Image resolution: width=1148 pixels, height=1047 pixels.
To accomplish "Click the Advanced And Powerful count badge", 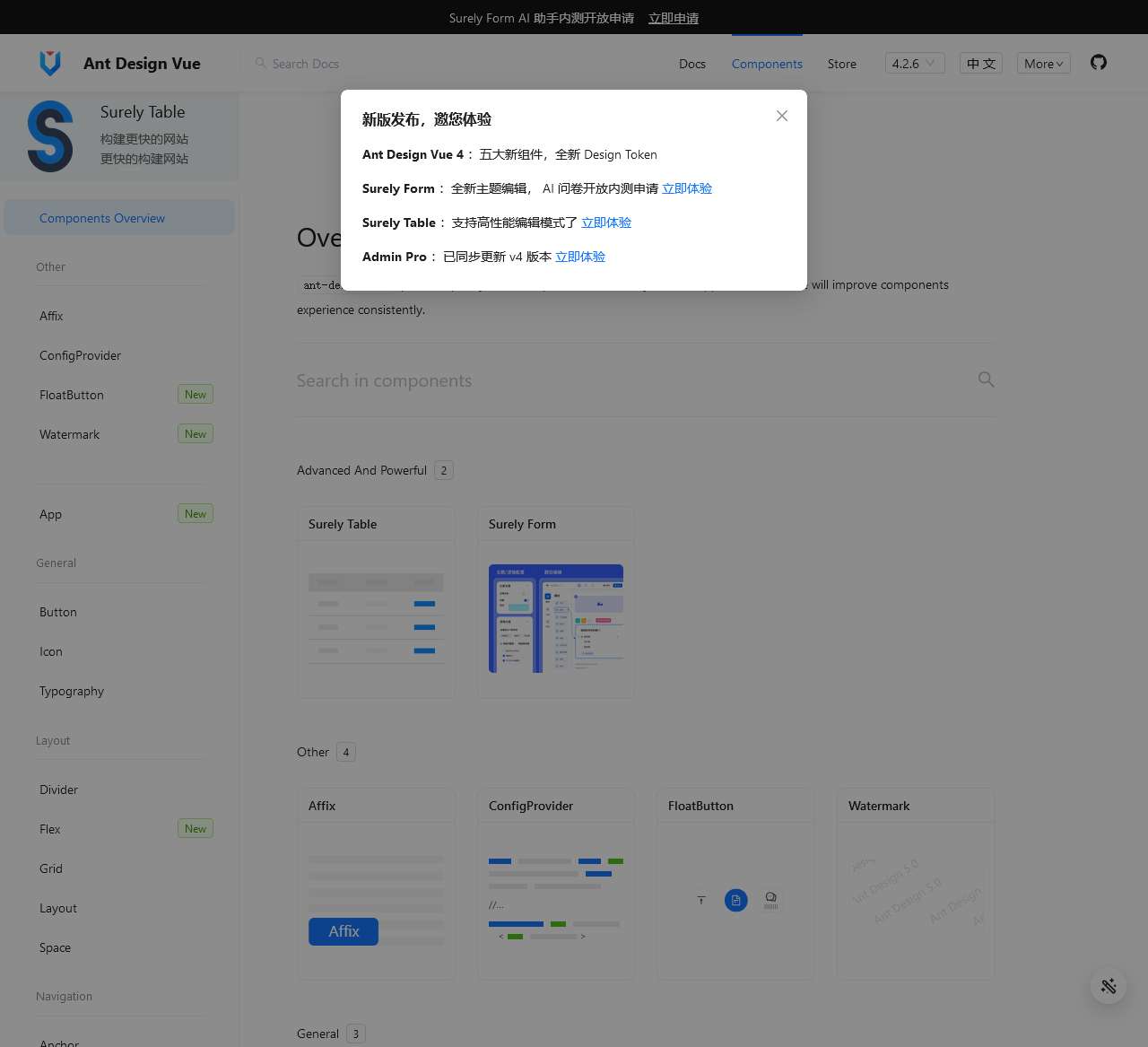I will 444,470.
